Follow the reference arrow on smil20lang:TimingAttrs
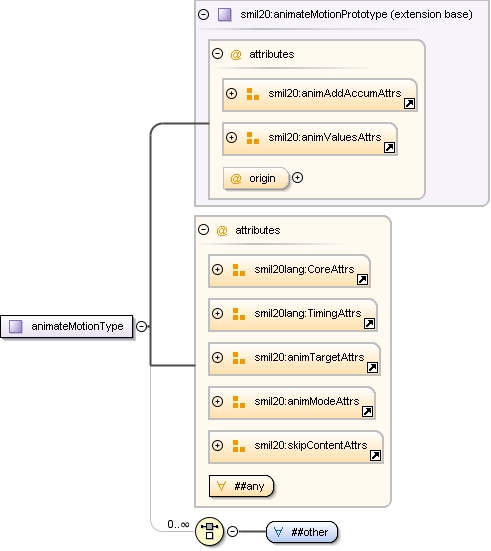The height and width of the screenshot is (551, 491). [369, 324]
